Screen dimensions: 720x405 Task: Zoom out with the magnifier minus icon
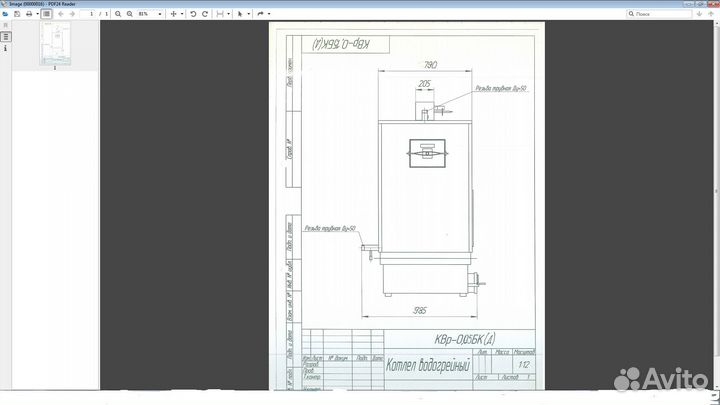118,14
